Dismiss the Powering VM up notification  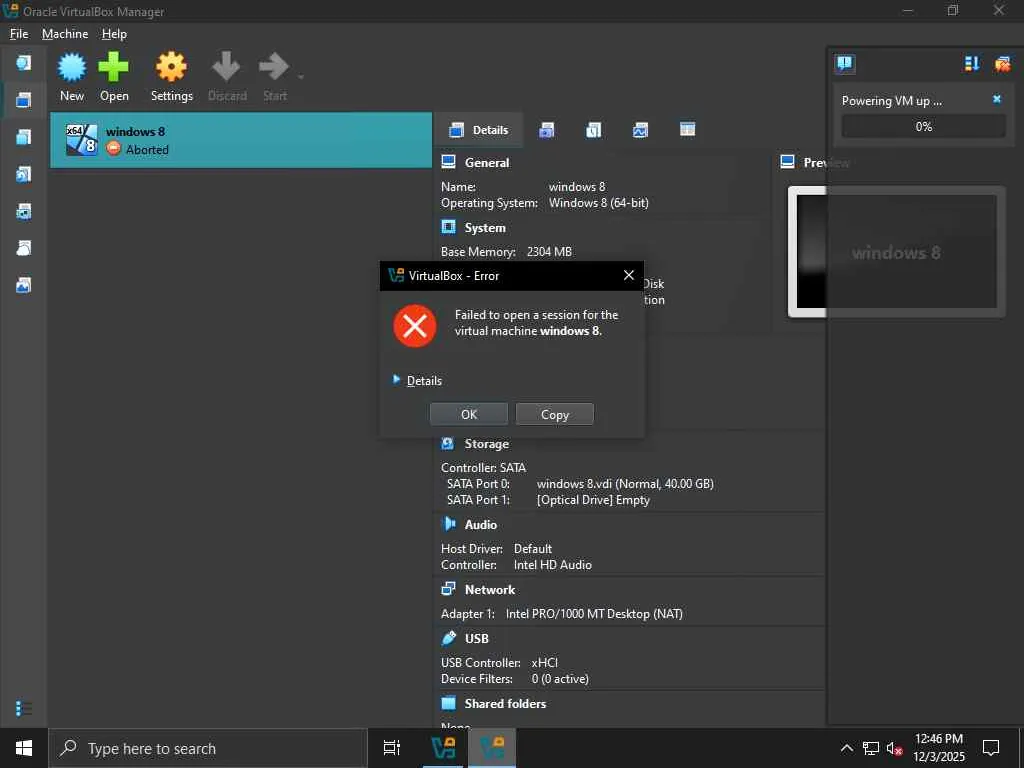pos(997,99)
